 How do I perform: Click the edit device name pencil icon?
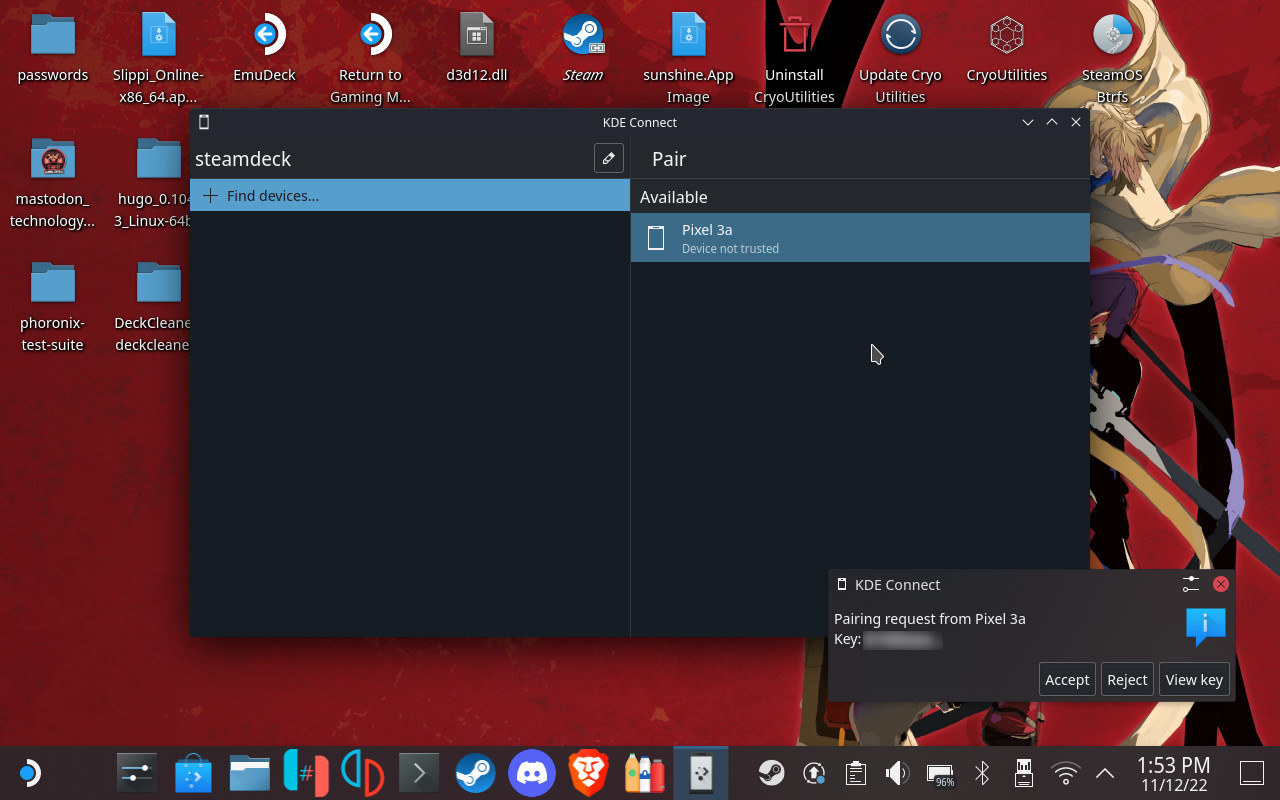tap(608, 158)
